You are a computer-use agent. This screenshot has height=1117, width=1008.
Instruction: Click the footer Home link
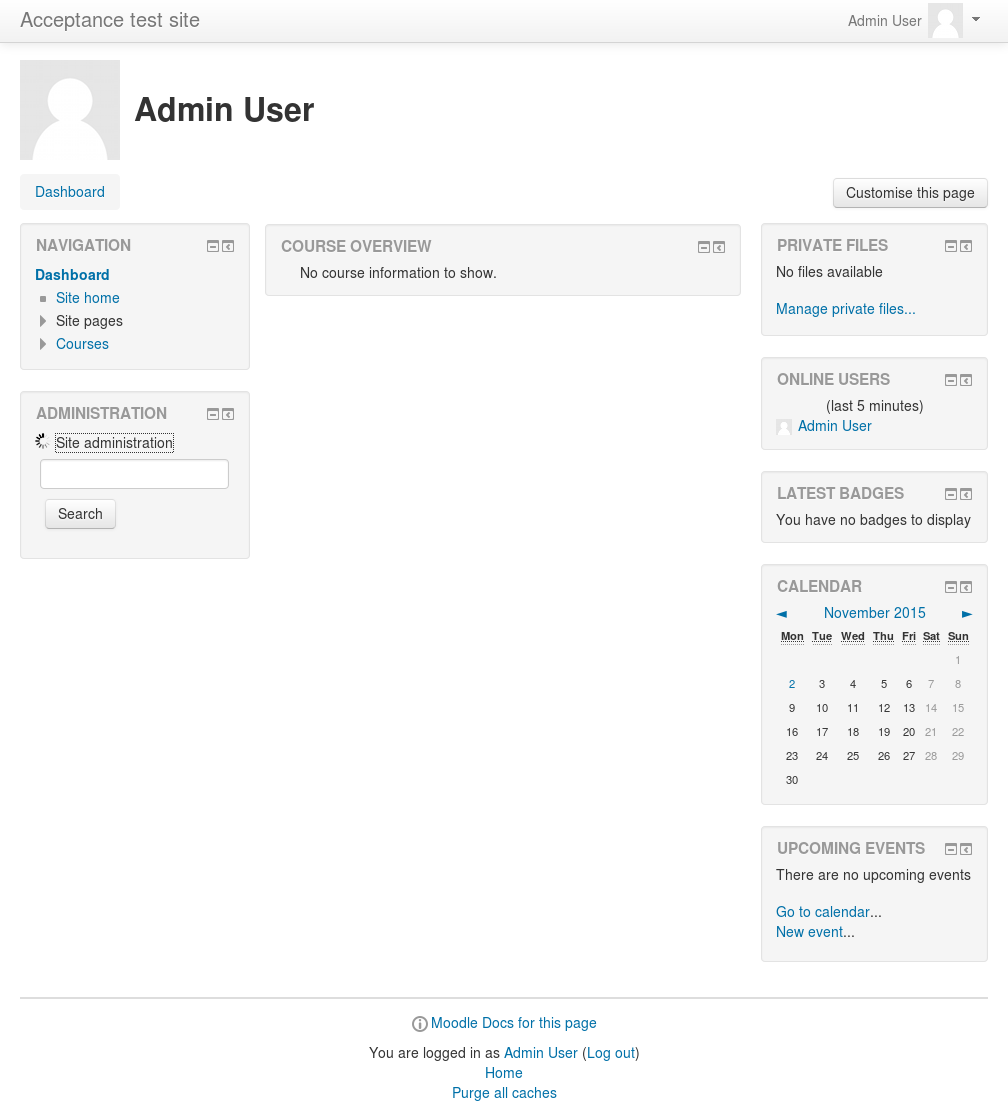coord(504,1074)
